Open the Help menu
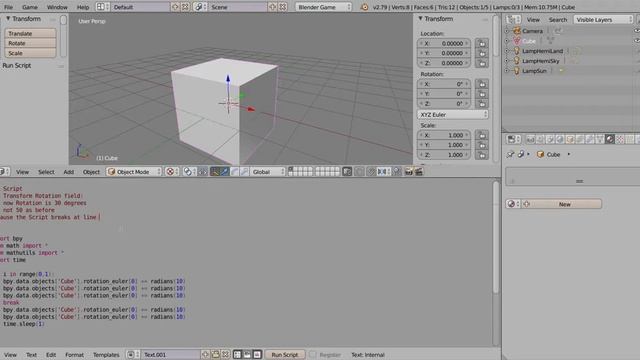The image size is (640, 360). 83,7
